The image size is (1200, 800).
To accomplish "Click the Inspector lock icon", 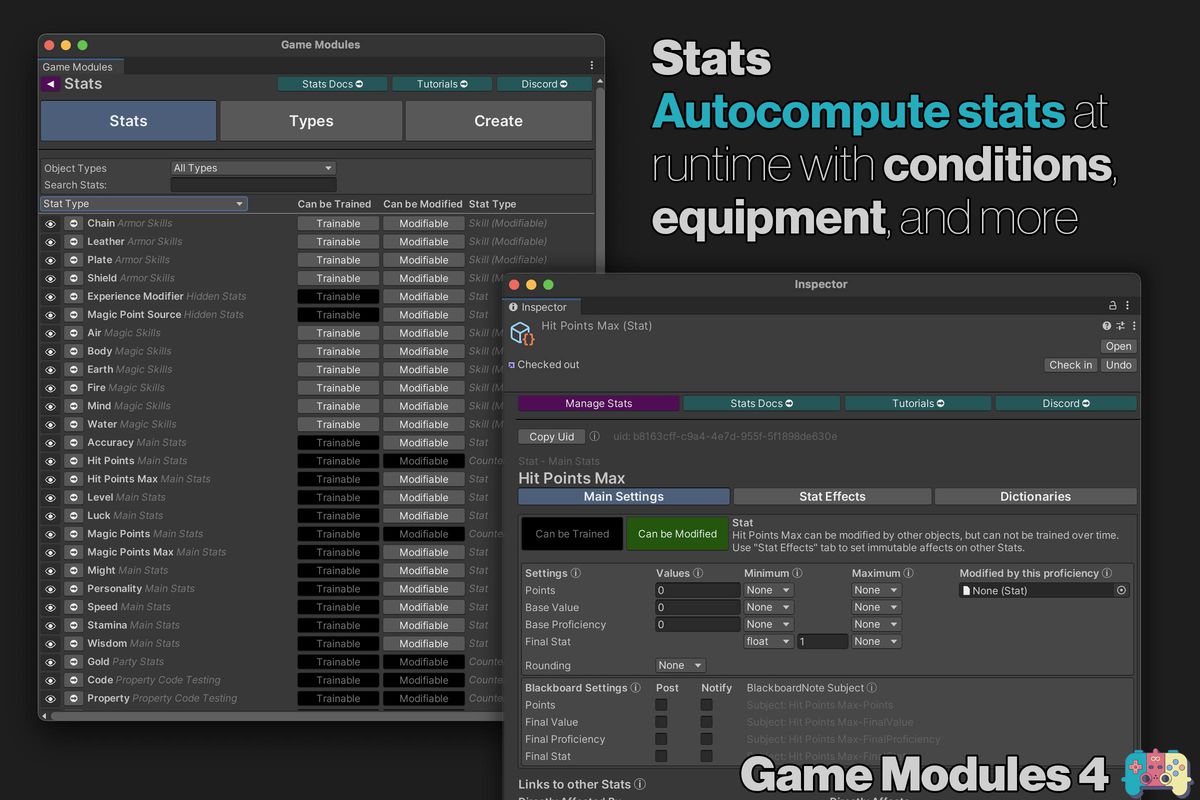I will (x=1112, y=306).
